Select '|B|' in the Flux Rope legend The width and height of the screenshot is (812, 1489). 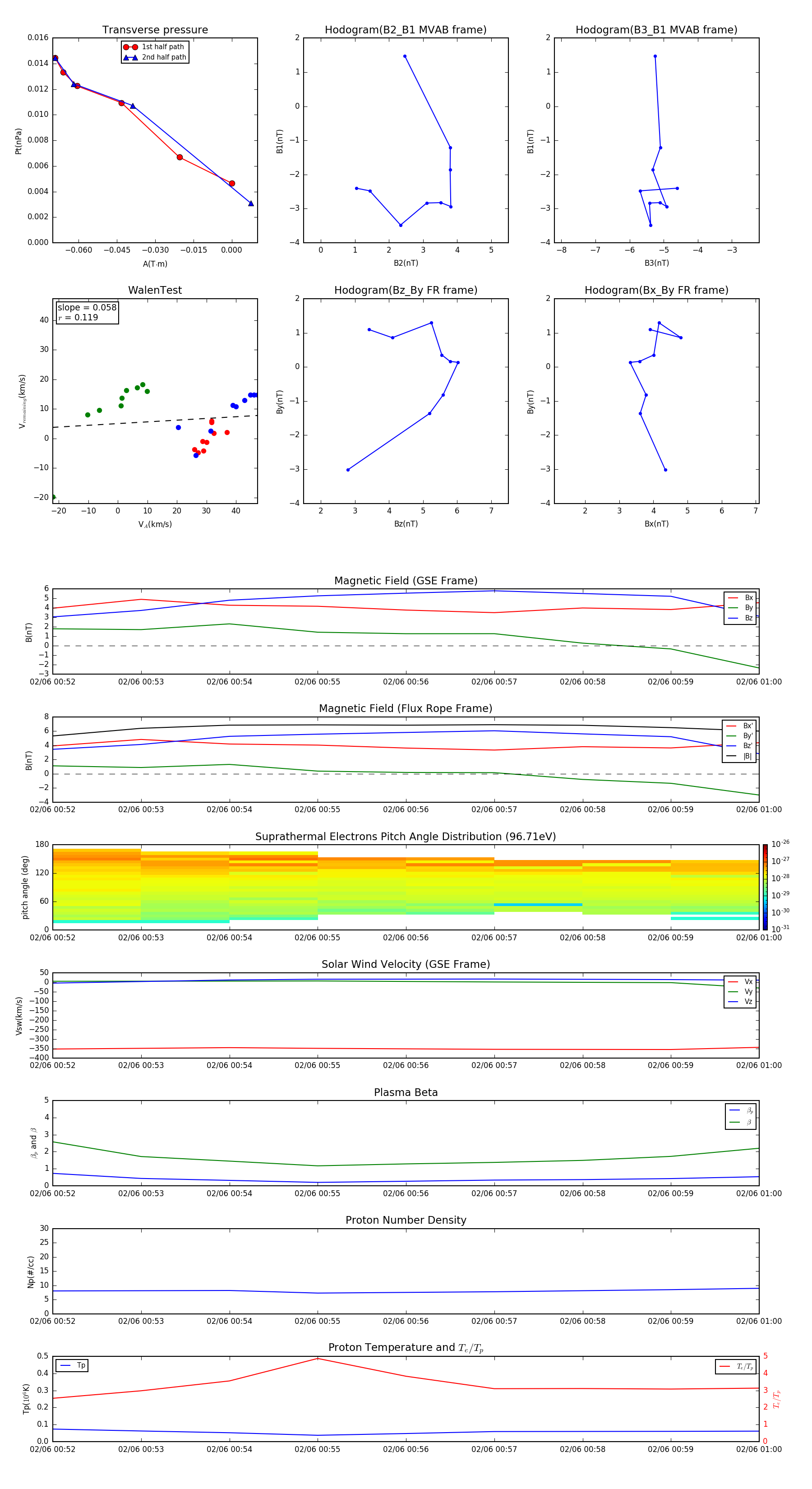click(739, 756)
